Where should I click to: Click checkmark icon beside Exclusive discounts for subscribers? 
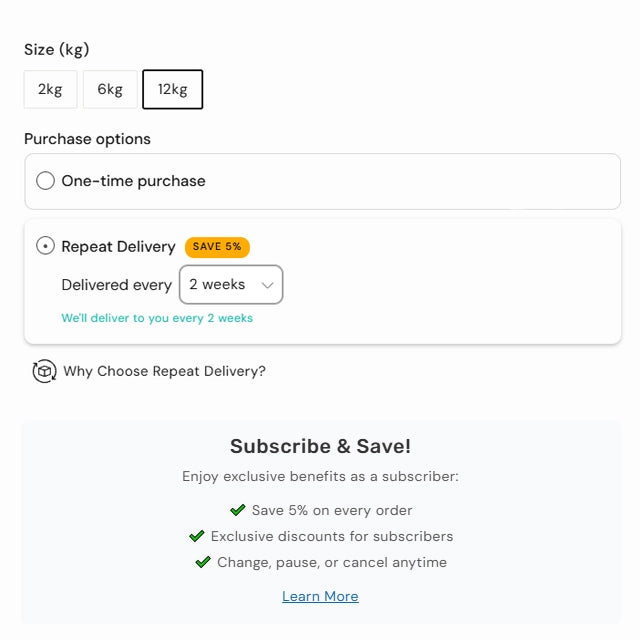click(x=197, y=536)
